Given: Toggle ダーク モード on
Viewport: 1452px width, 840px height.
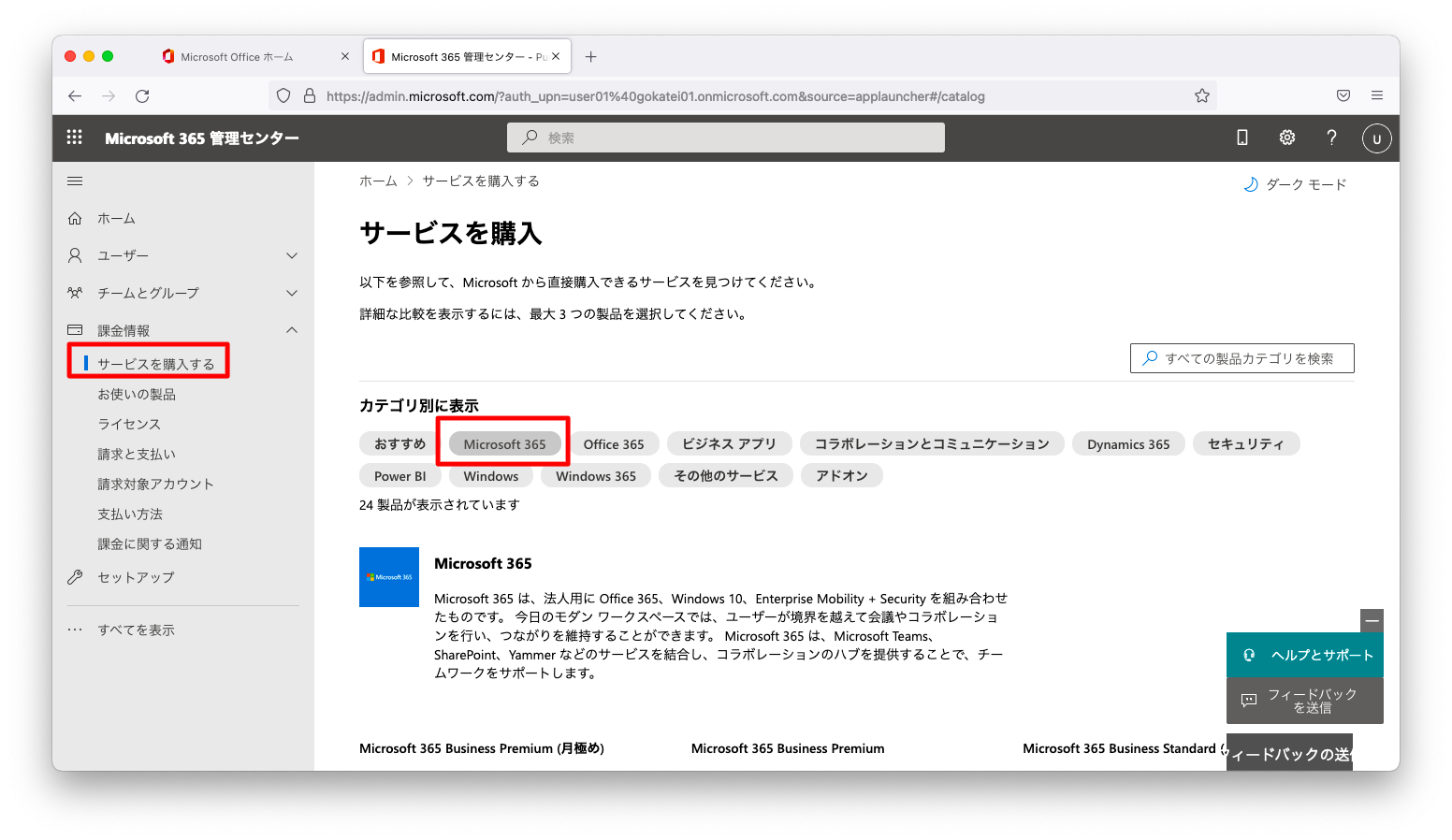Looking at the screenshot, I should coord(1295,183).
